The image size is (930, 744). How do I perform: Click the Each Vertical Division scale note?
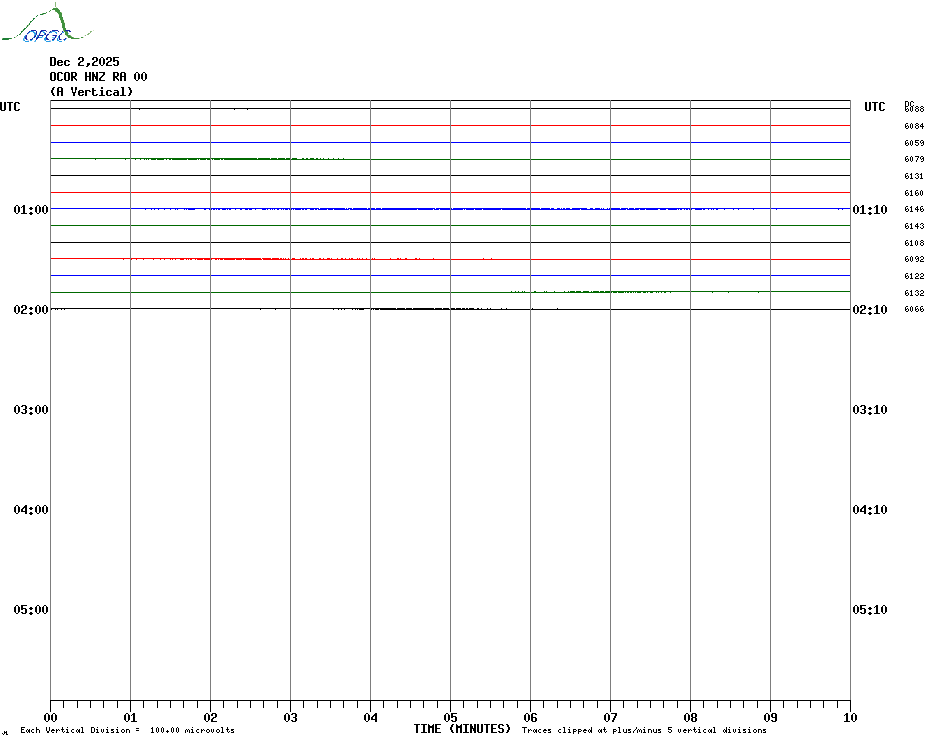point(127,730)
